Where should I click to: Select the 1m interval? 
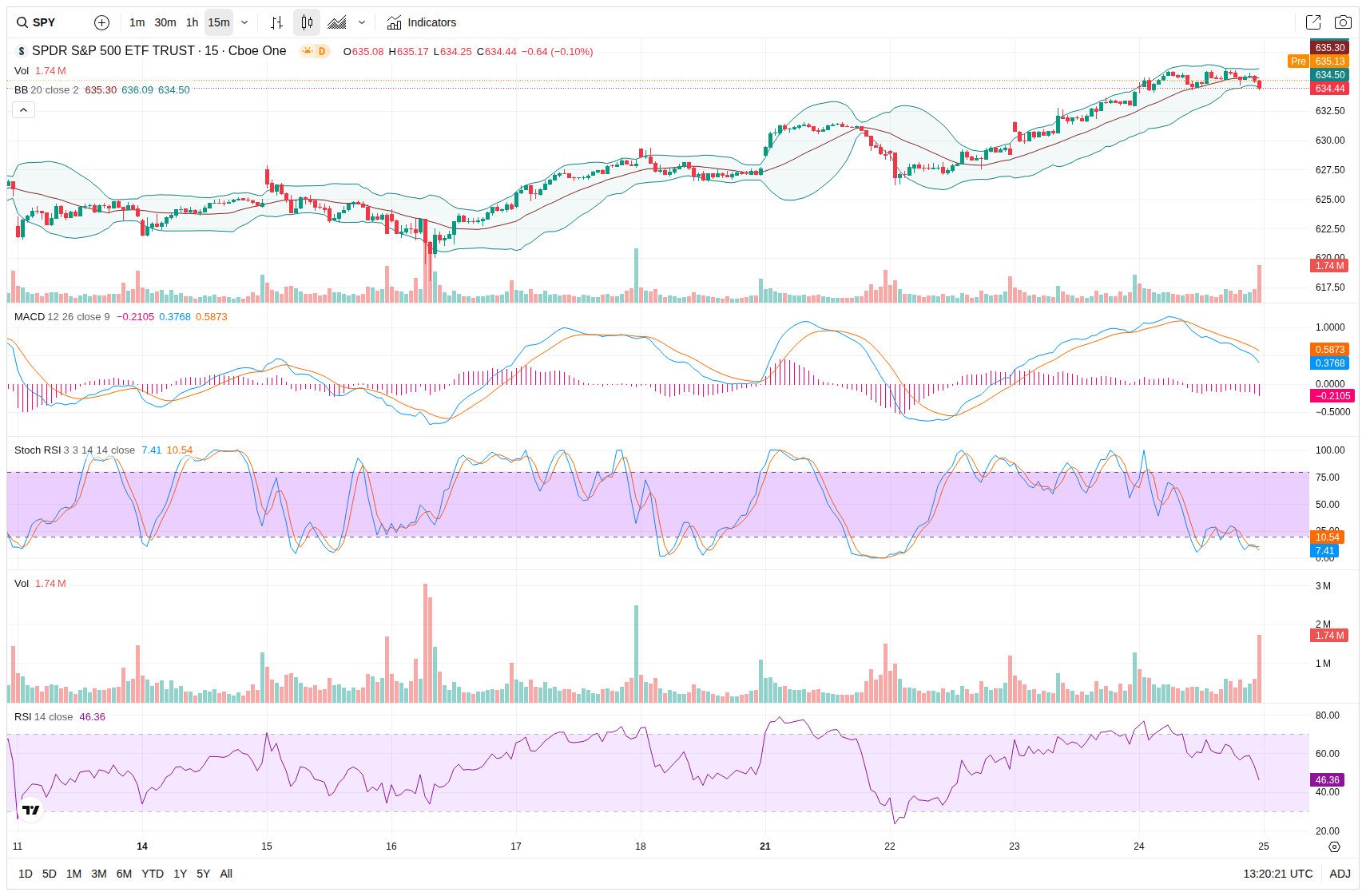pos(137,22)
